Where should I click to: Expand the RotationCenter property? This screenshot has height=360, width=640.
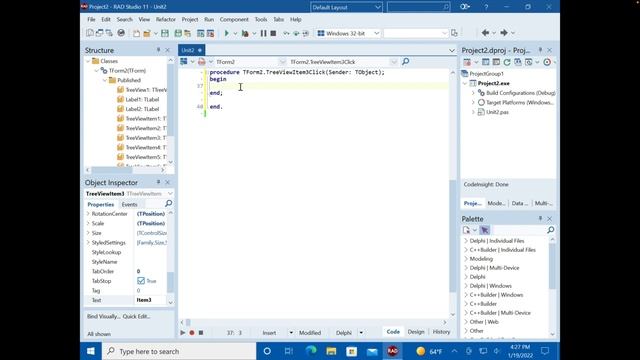coord(88,214)
